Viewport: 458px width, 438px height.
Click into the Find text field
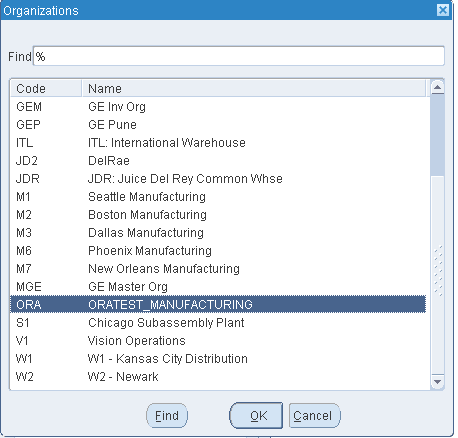[239, 56]
